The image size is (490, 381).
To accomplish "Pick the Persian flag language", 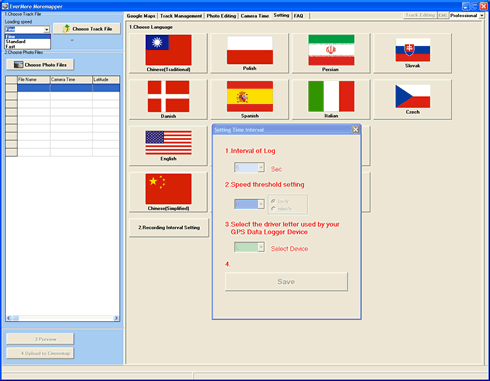I will [x=331, y=50].
